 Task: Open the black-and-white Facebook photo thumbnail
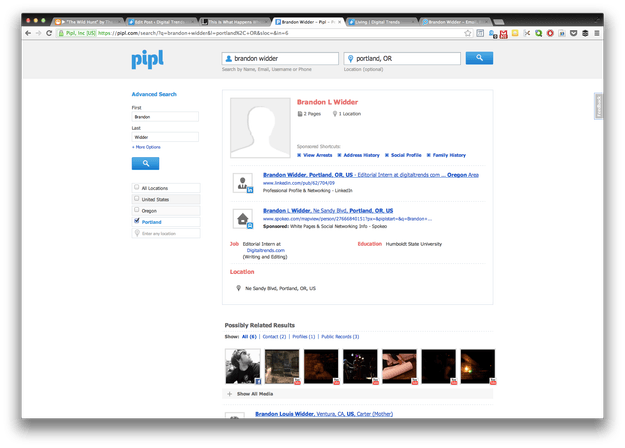[243, 366]
